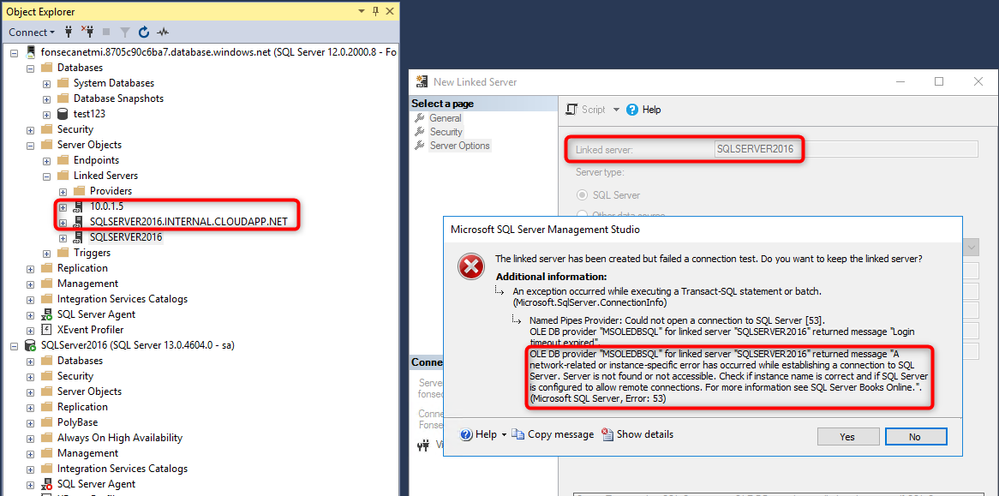
Task: Click the PolyBase folder icon
Action: (x=47, y=422)
